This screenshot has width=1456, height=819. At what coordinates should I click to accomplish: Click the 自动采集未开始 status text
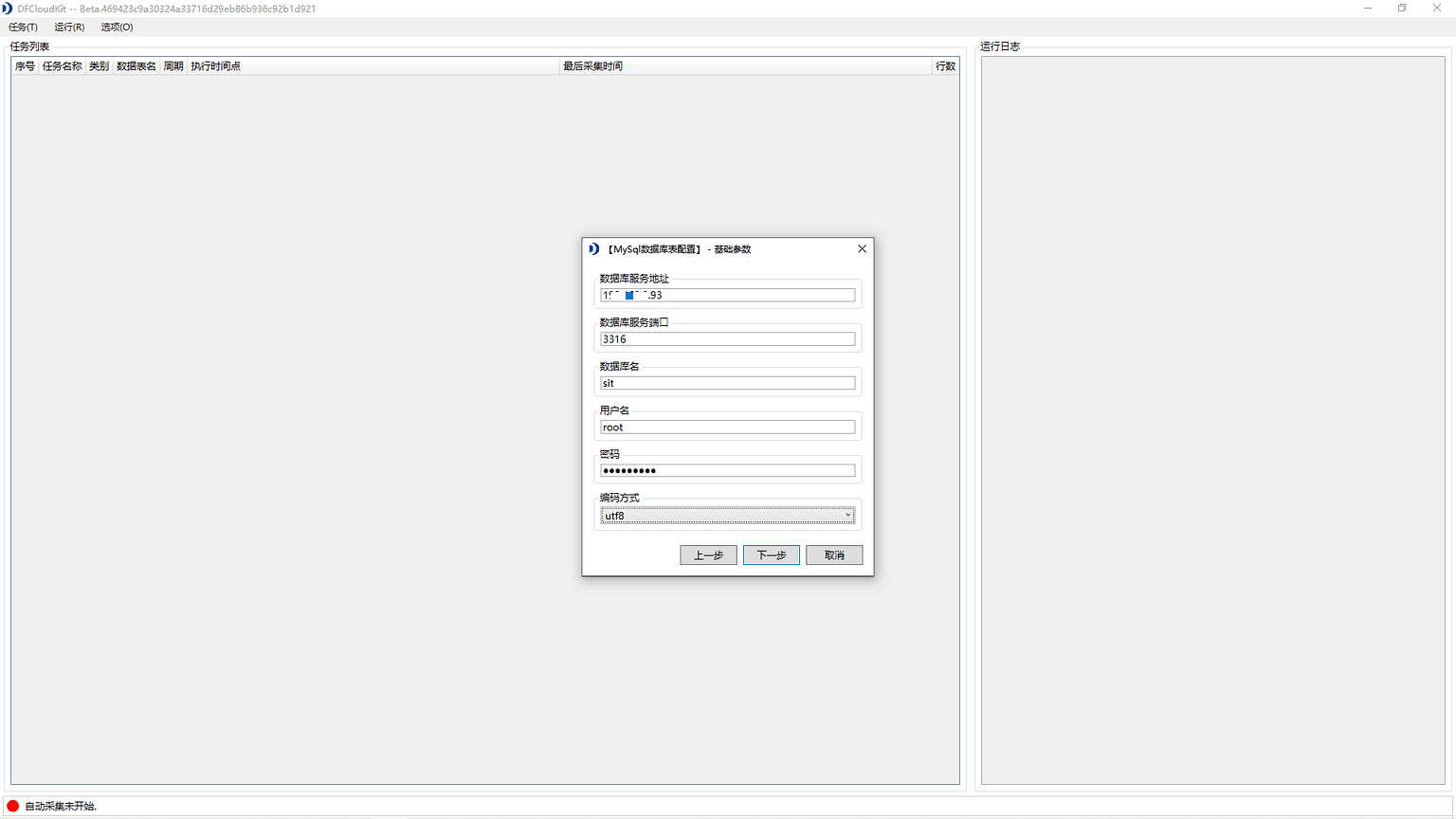click(61, 807)
